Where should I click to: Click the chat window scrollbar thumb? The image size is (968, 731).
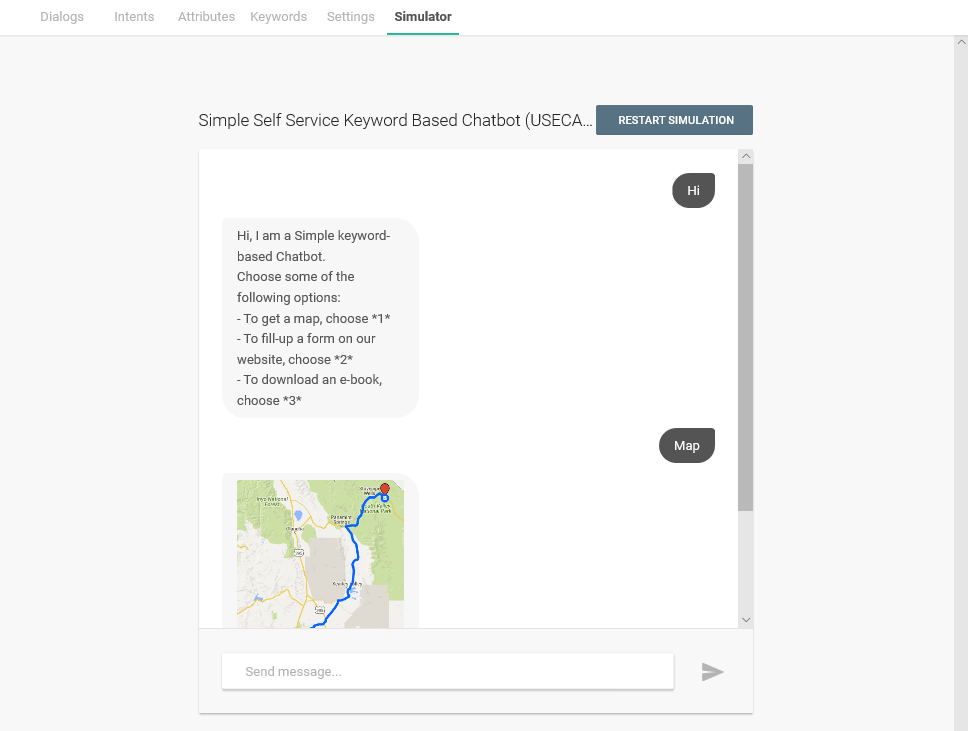click(x=746, y=337)
